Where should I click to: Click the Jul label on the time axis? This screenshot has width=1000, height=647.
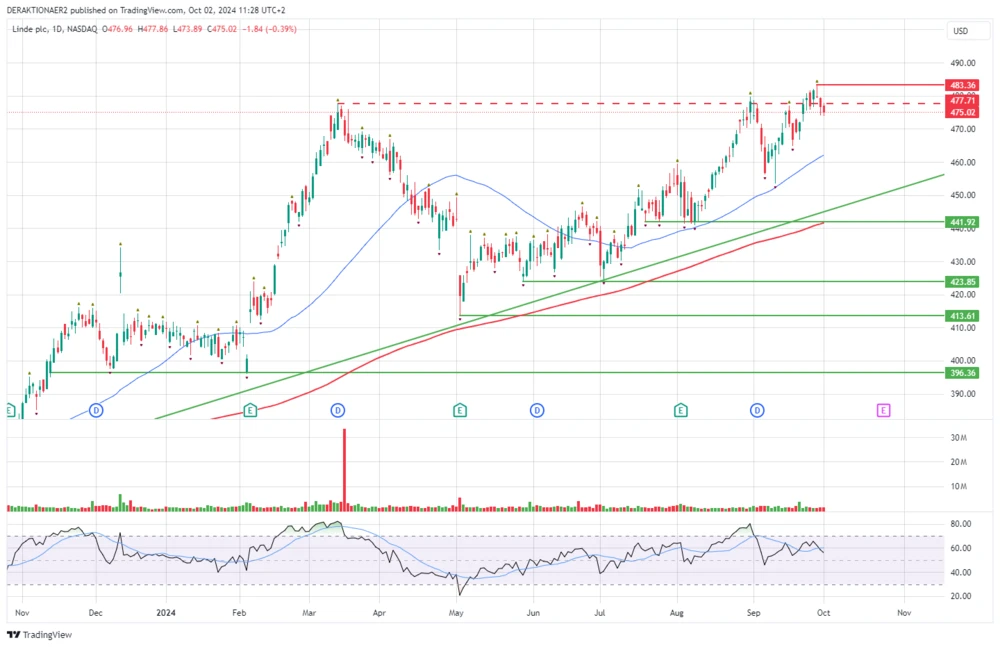click(599, 613)
